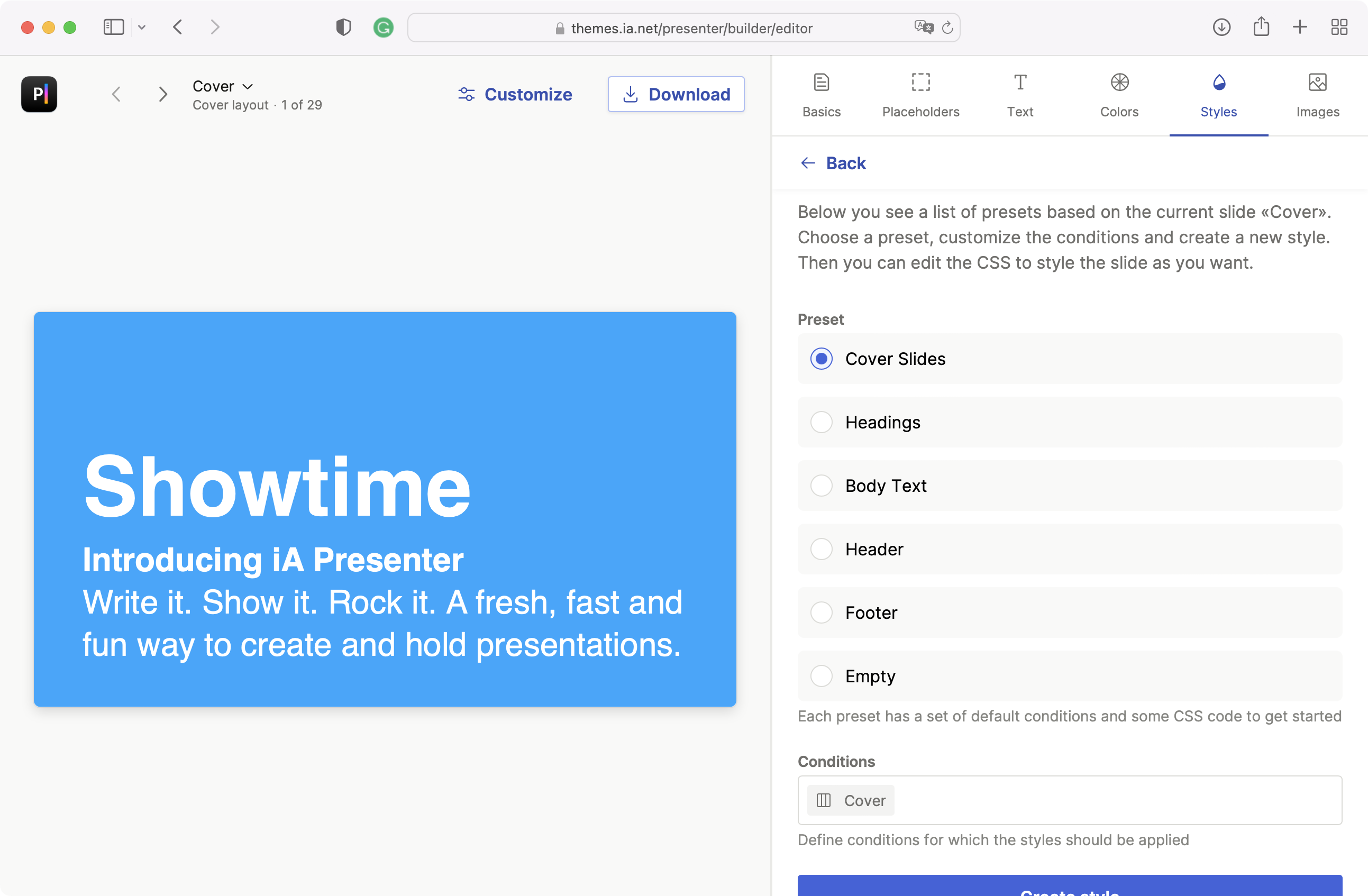
Task: Pick the Empty preset
Action: point(1070,676)
